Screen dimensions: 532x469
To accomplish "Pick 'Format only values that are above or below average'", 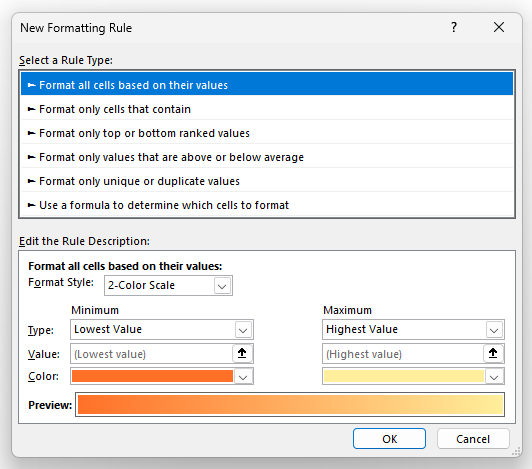I will [267, 157].
